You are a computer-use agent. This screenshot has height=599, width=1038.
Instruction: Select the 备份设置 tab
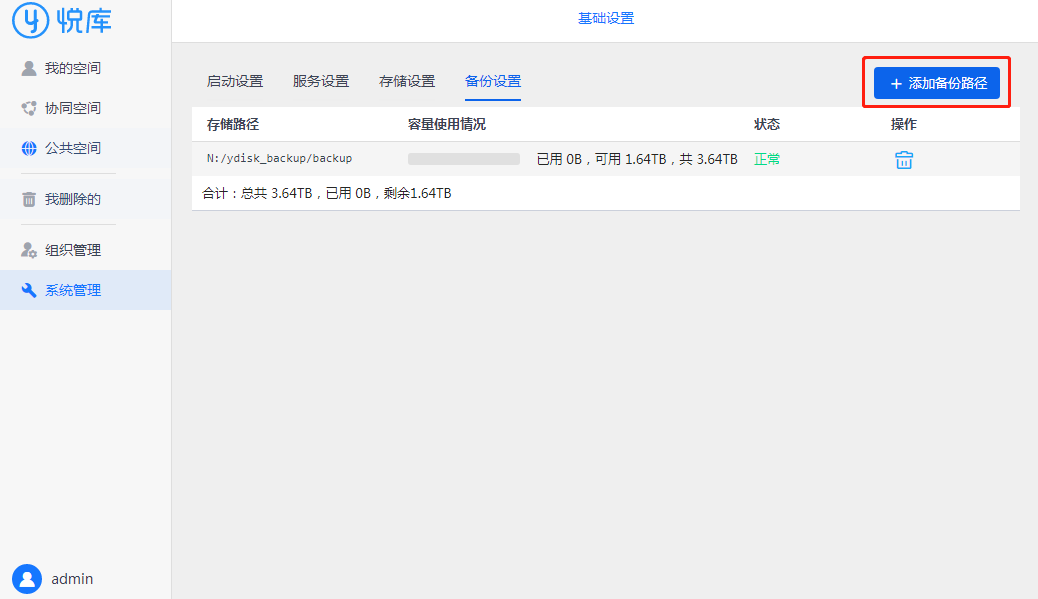point(493,81)
